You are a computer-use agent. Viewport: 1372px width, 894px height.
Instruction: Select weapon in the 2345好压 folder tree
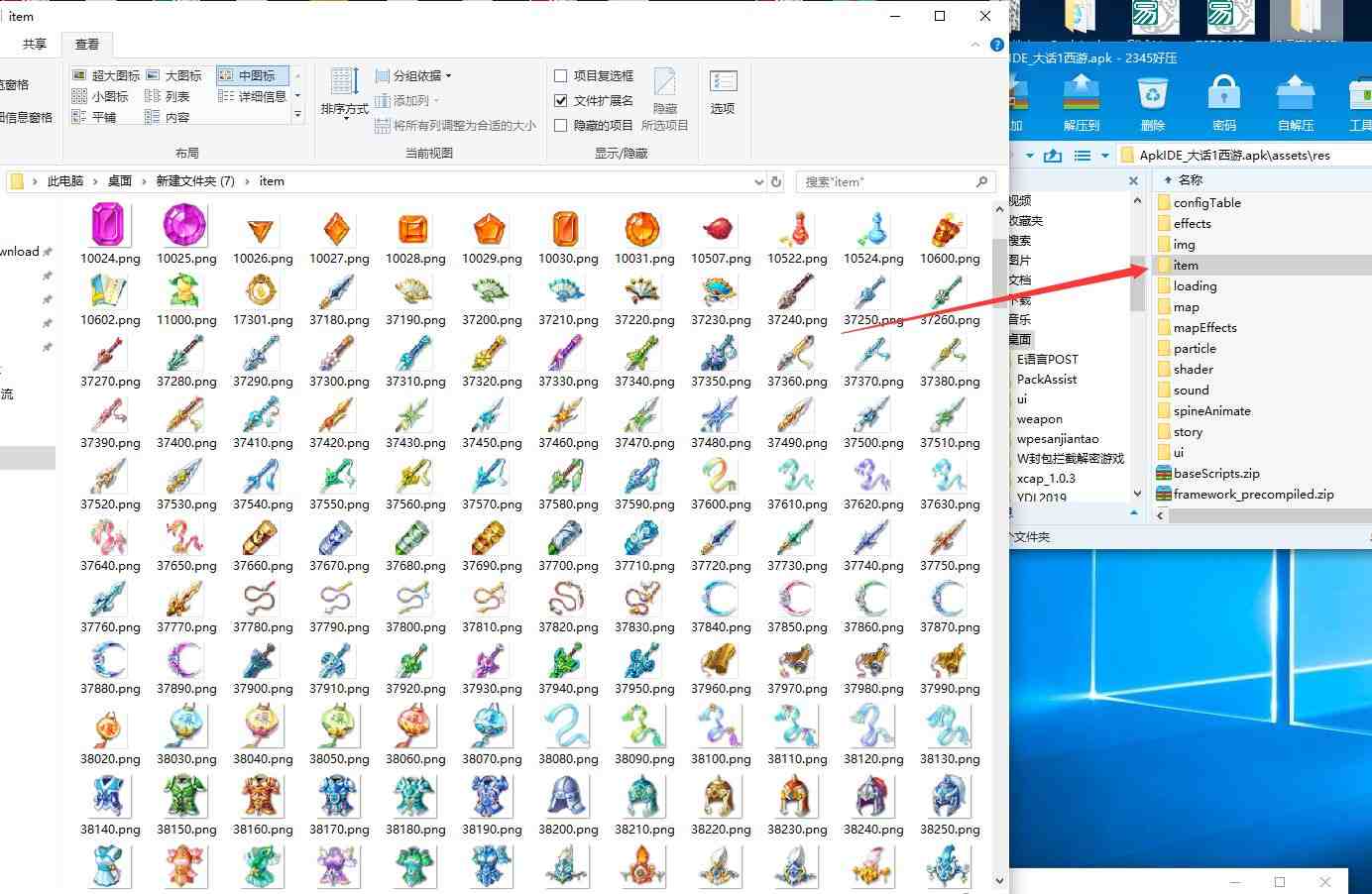[1040, 418]
